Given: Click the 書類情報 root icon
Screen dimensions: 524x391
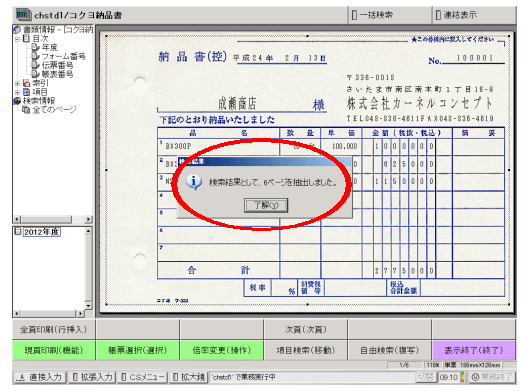Looking at the screenshot, I should 17,30.
